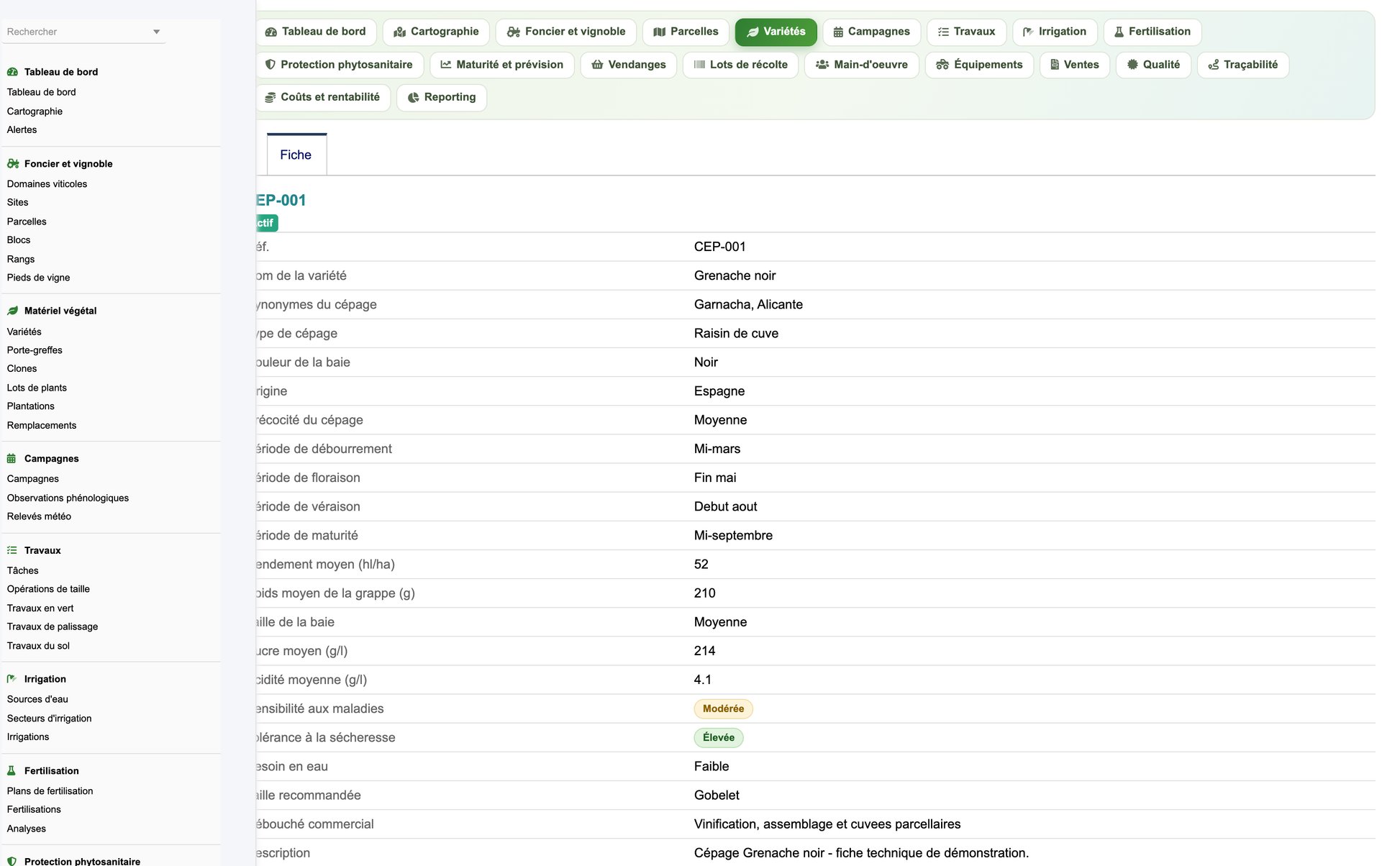
Task: Click the sidebar calendar icon beside Campagnes
Action: (12, 459)
